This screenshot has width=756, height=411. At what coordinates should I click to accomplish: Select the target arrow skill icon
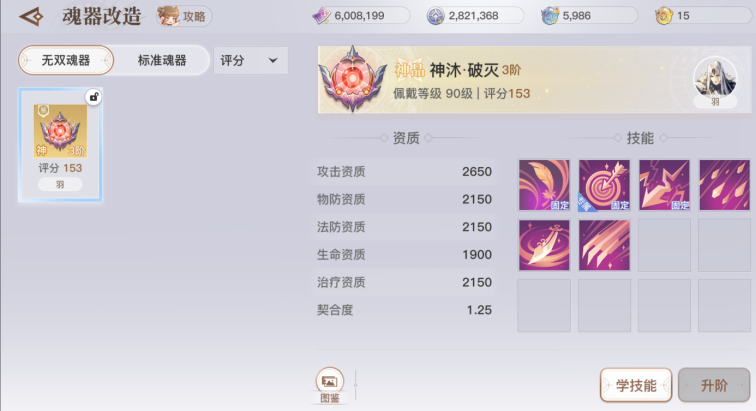[604, 185]
